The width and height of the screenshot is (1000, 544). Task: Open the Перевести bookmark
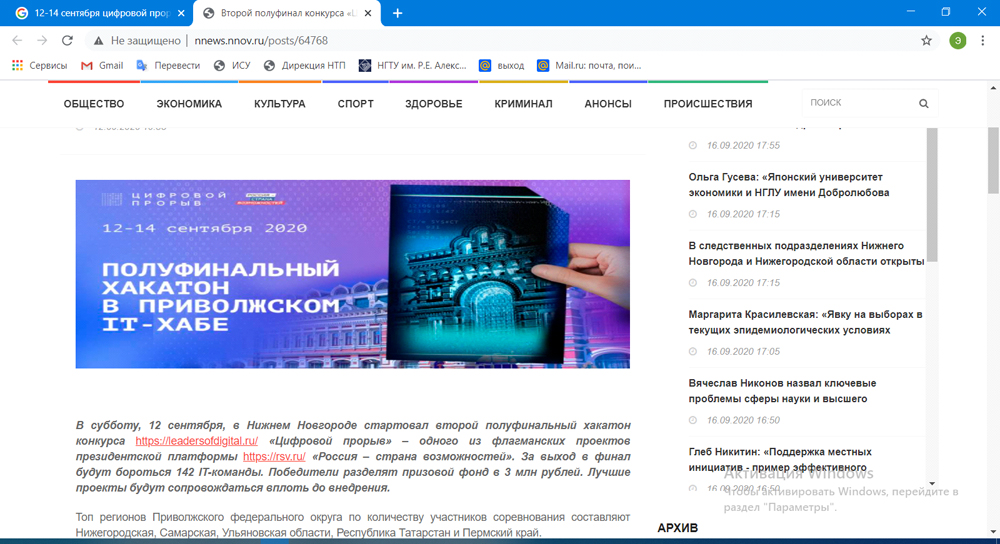coord(168,65)
